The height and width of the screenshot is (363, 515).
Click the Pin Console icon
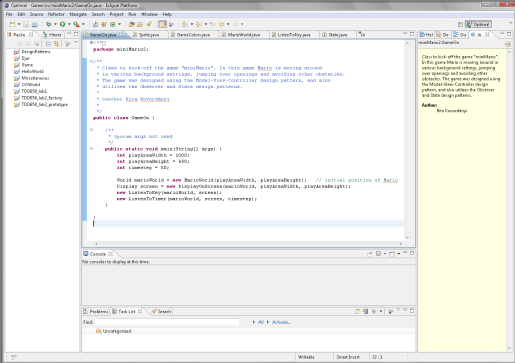click(x=369, y=254)
